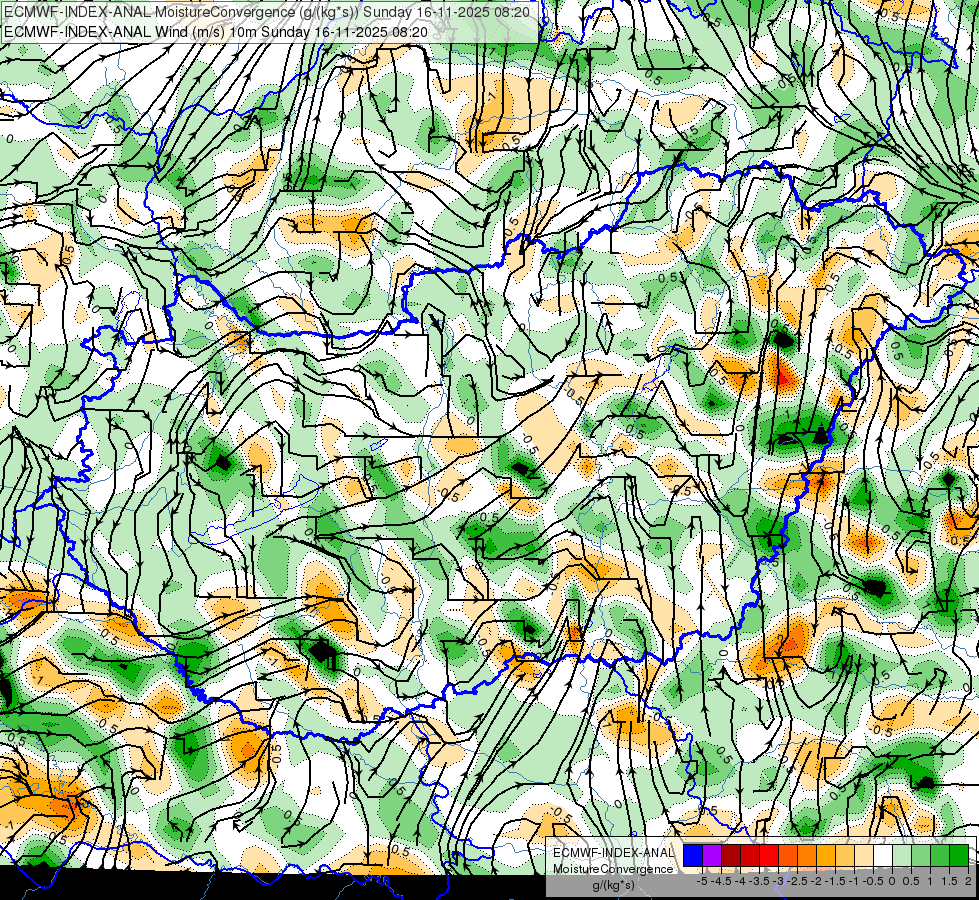Click the legend scale value '2'

(x=968, y=881)
